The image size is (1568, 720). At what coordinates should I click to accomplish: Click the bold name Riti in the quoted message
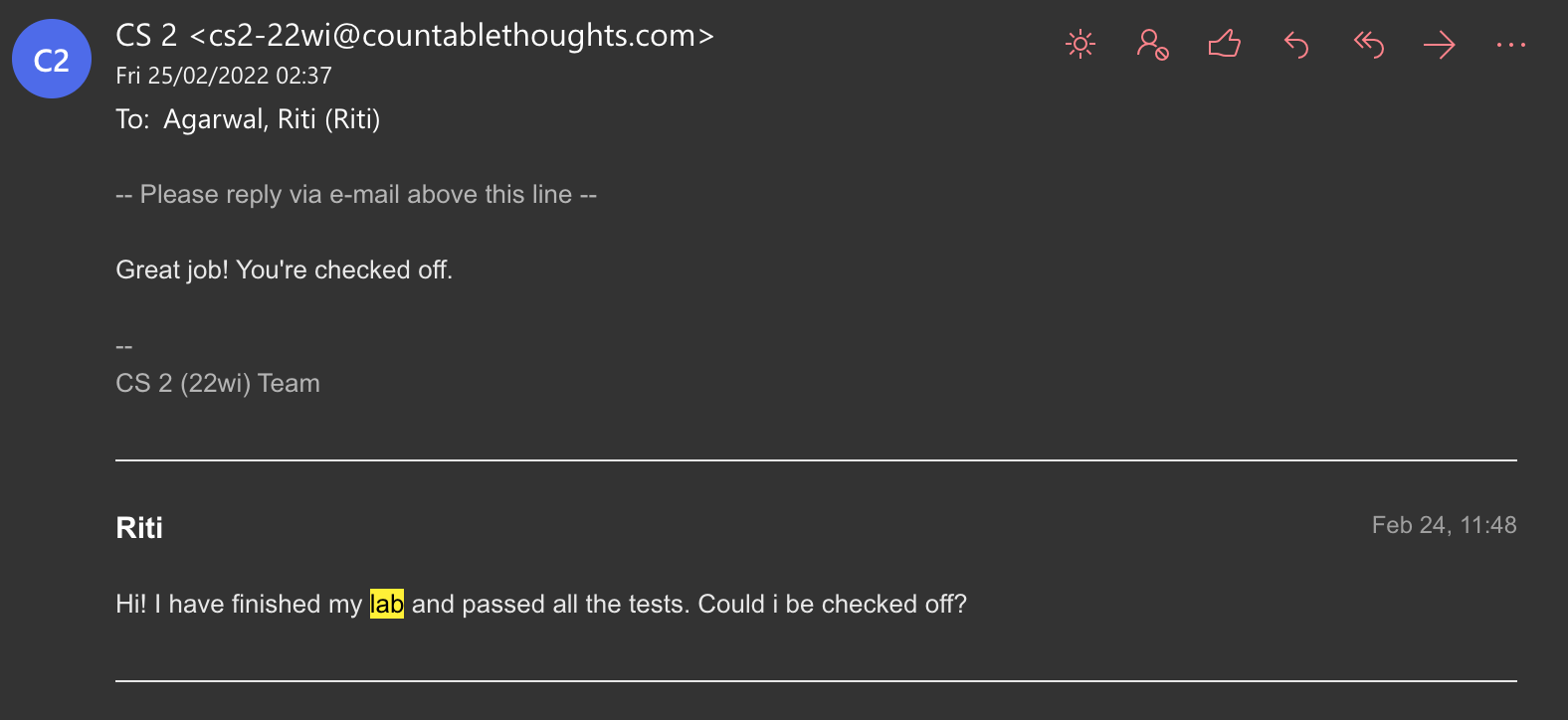[139, 528]
